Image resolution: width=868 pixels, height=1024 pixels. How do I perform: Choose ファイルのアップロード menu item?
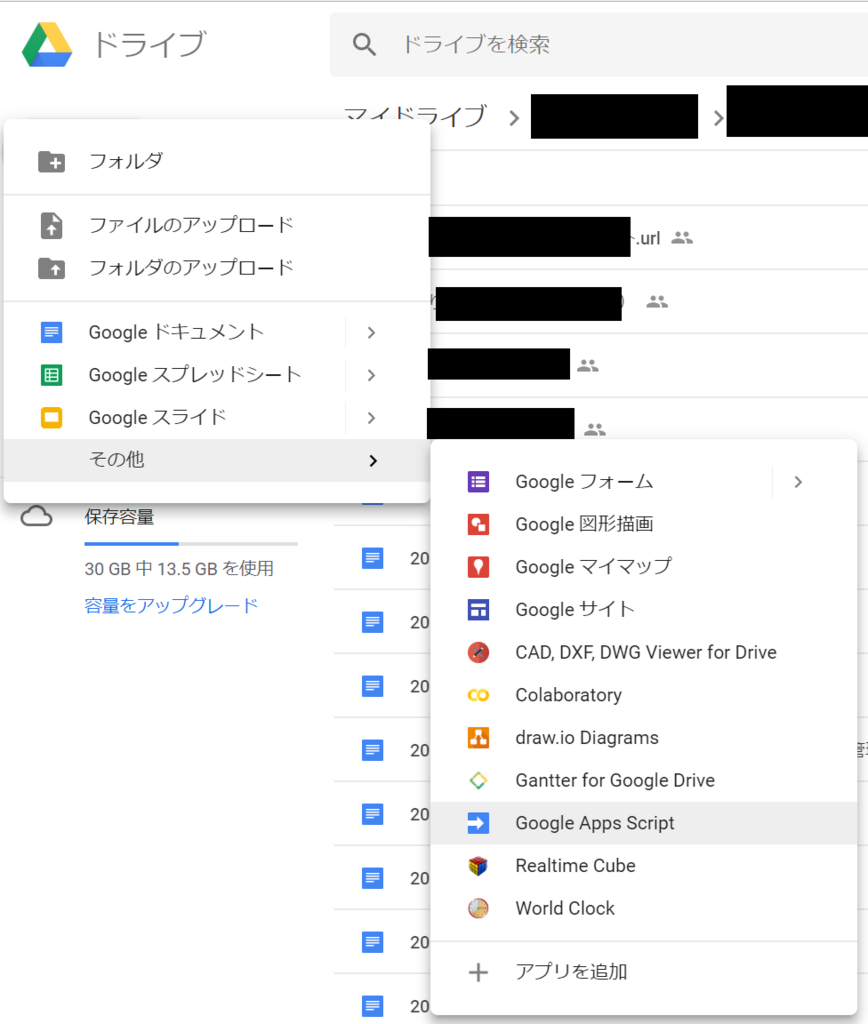pyautogui.click(x=217, y=225)
